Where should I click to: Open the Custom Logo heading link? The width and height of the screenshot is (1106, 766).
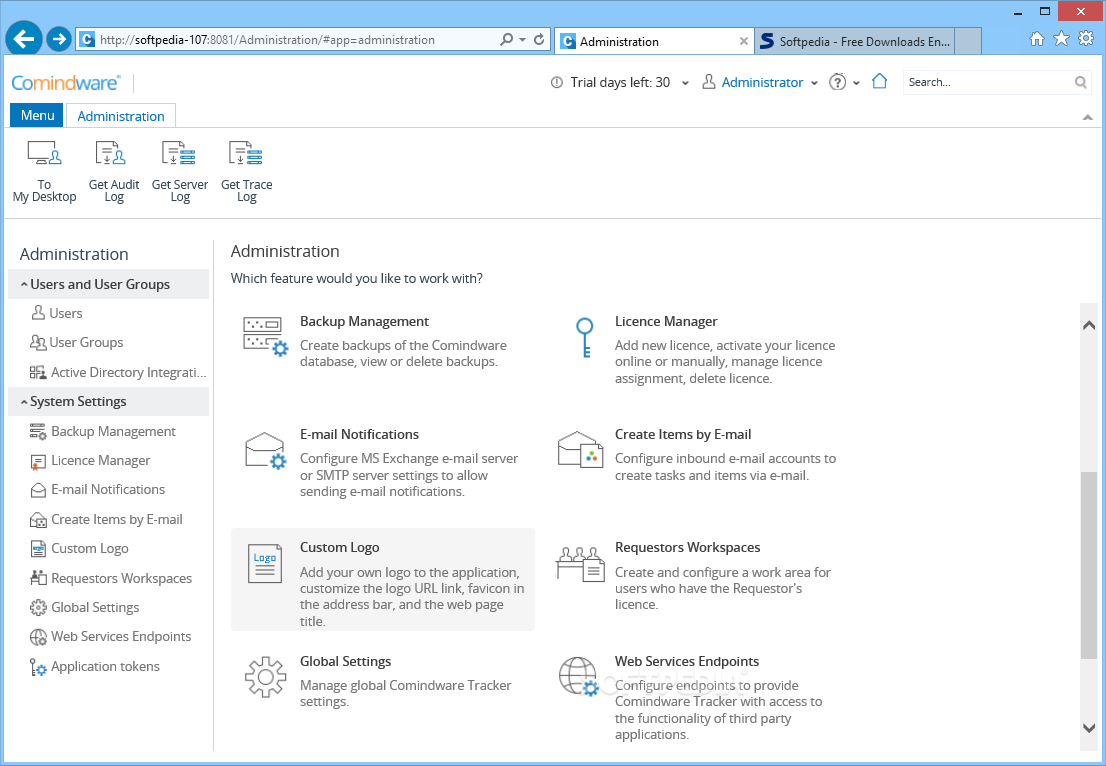[339, 547]
